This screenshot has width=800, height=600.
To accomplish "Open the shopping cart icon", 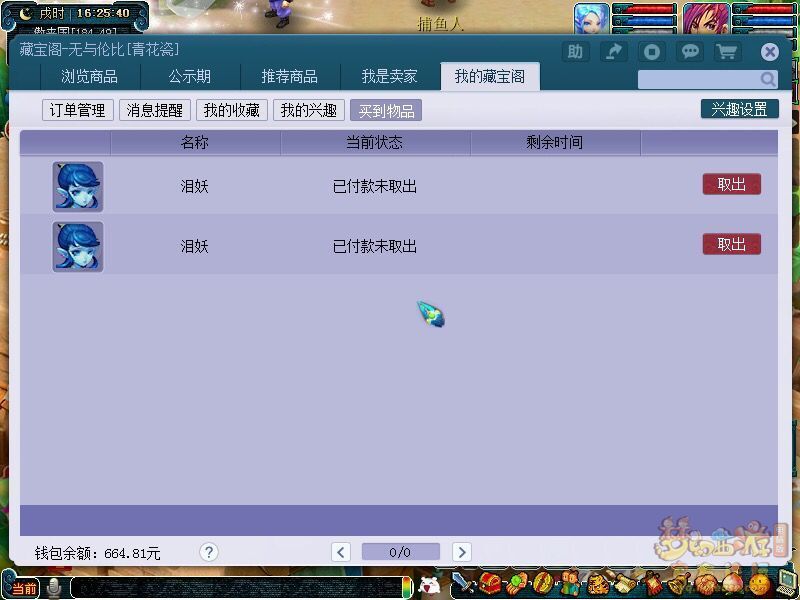I will tap(727, 52).
